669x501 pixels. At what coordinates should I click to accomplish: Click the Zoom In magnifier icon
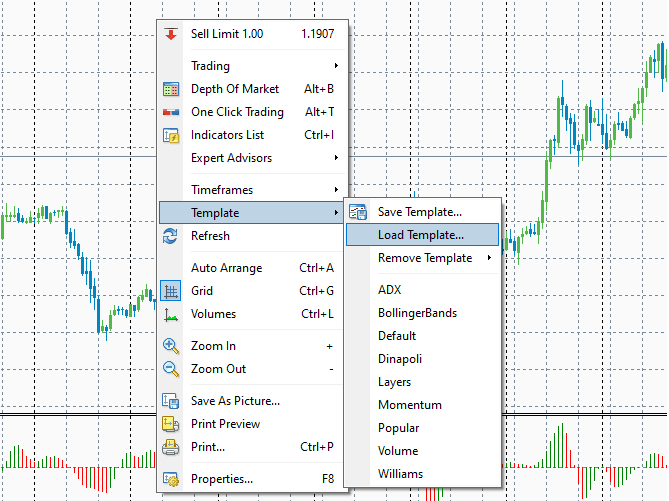[171, 346]
